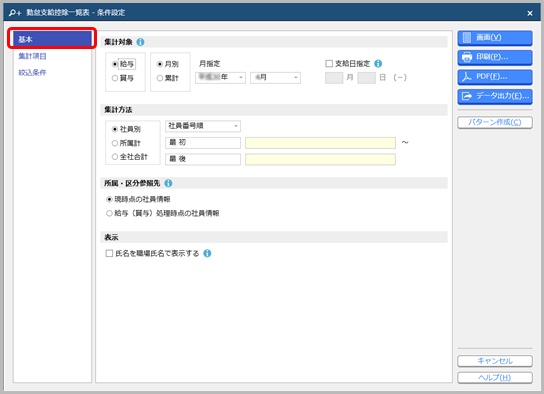Click the info icon beside 支給日指定
Screen dimensions: 544x394
click(378, 63)
